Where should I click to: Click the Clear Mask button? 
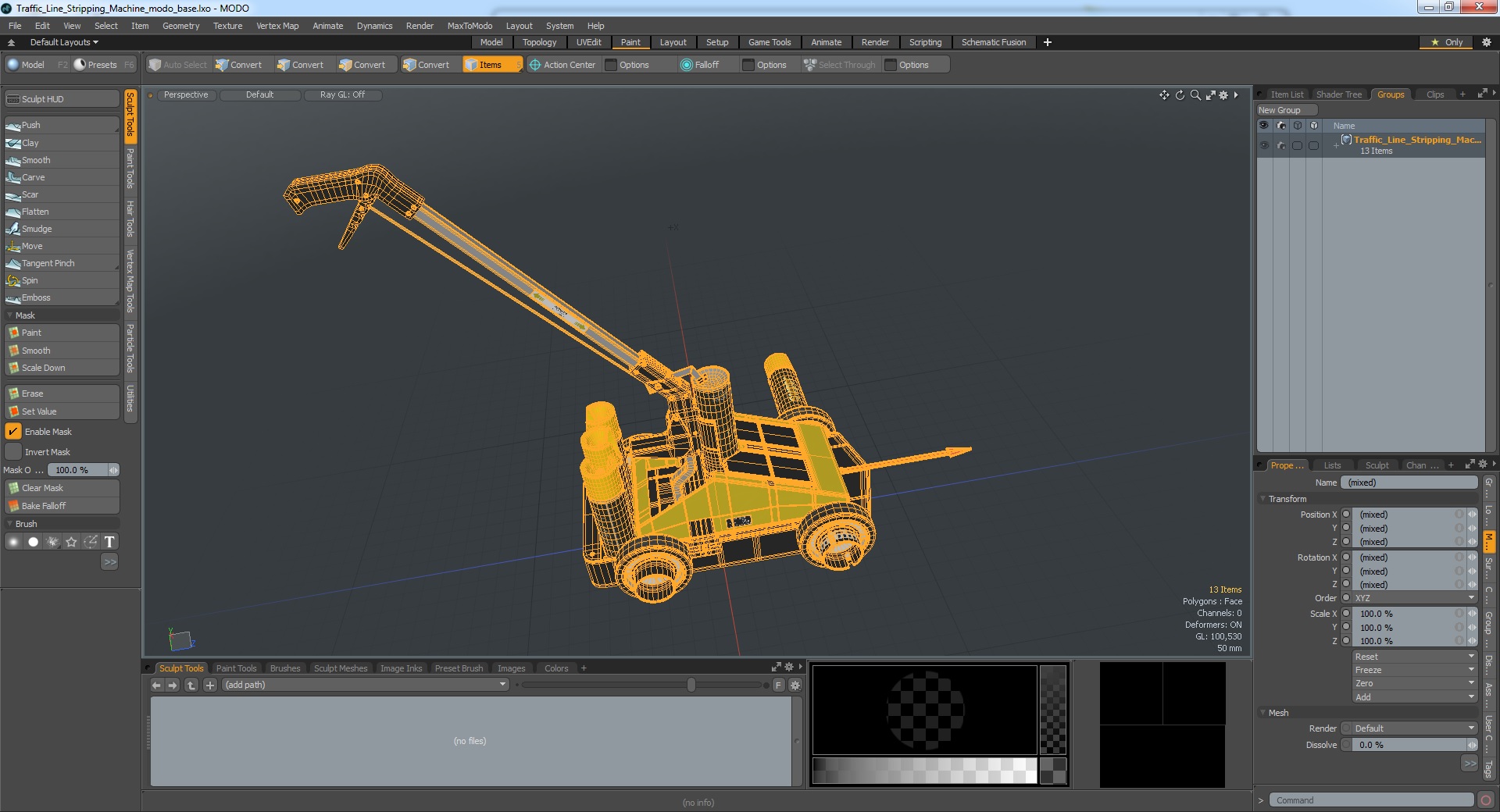(62, 488)
